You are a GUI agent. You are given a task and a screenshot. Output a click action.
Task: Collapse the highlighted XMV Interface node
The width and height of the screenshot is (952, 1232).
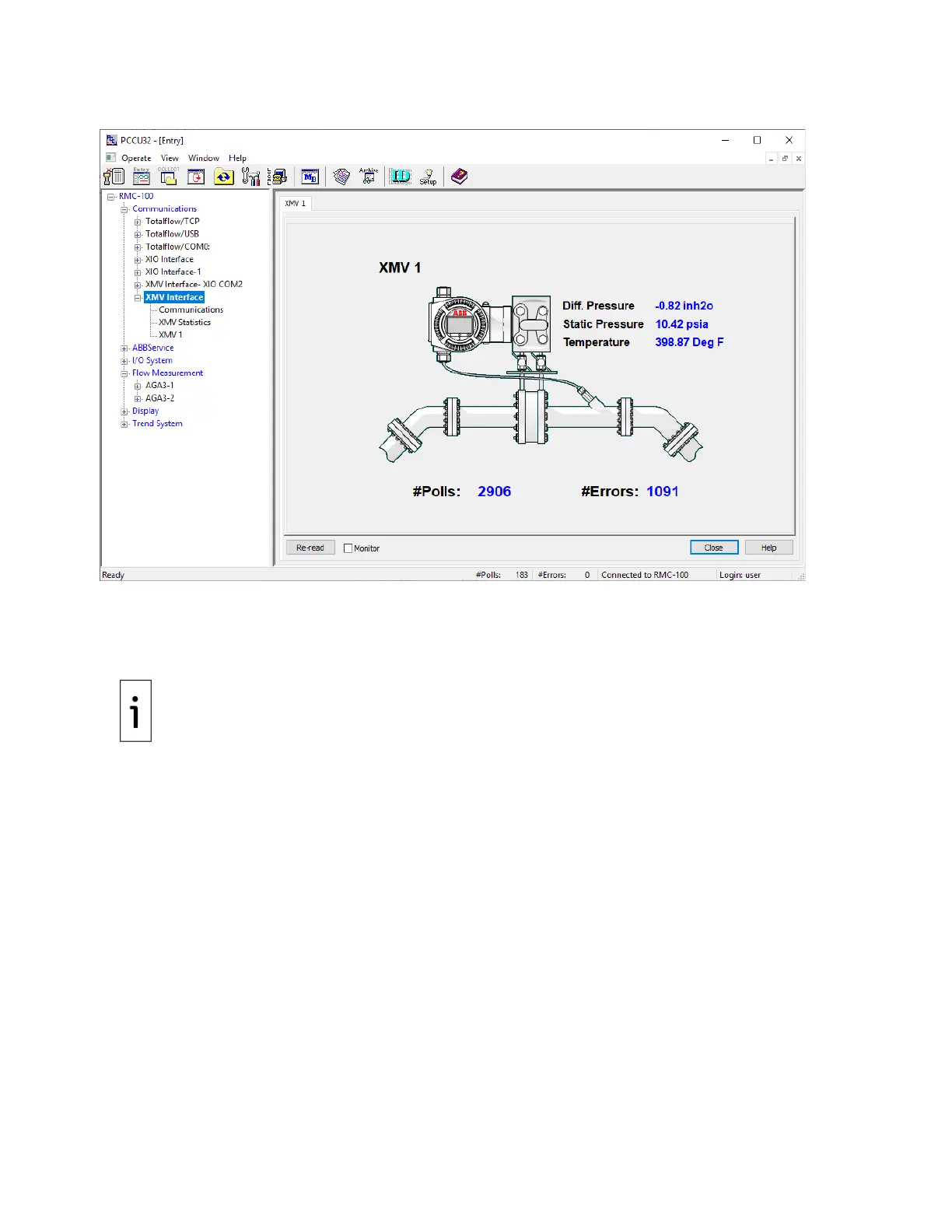click(x=138, y=298)
